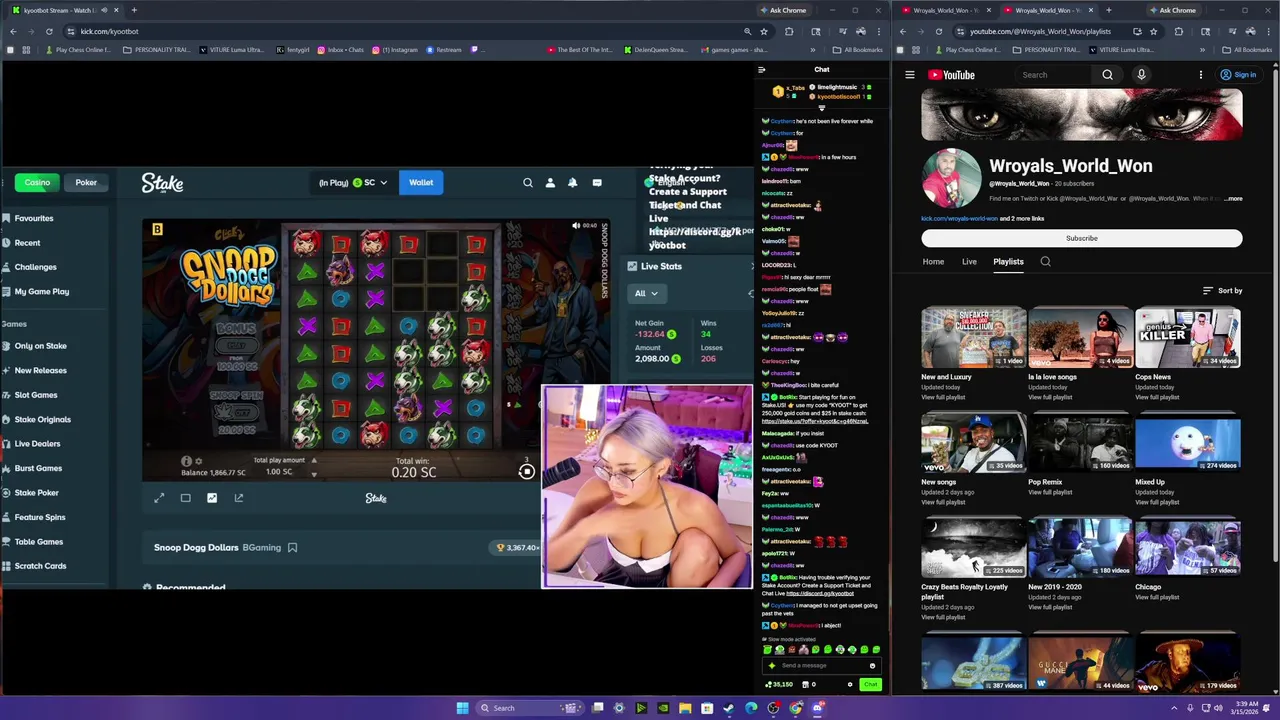The width and height of the screenshot is (1280, 720).
Task: Search YouTube with voice microphone icon
Action: 1141,75
